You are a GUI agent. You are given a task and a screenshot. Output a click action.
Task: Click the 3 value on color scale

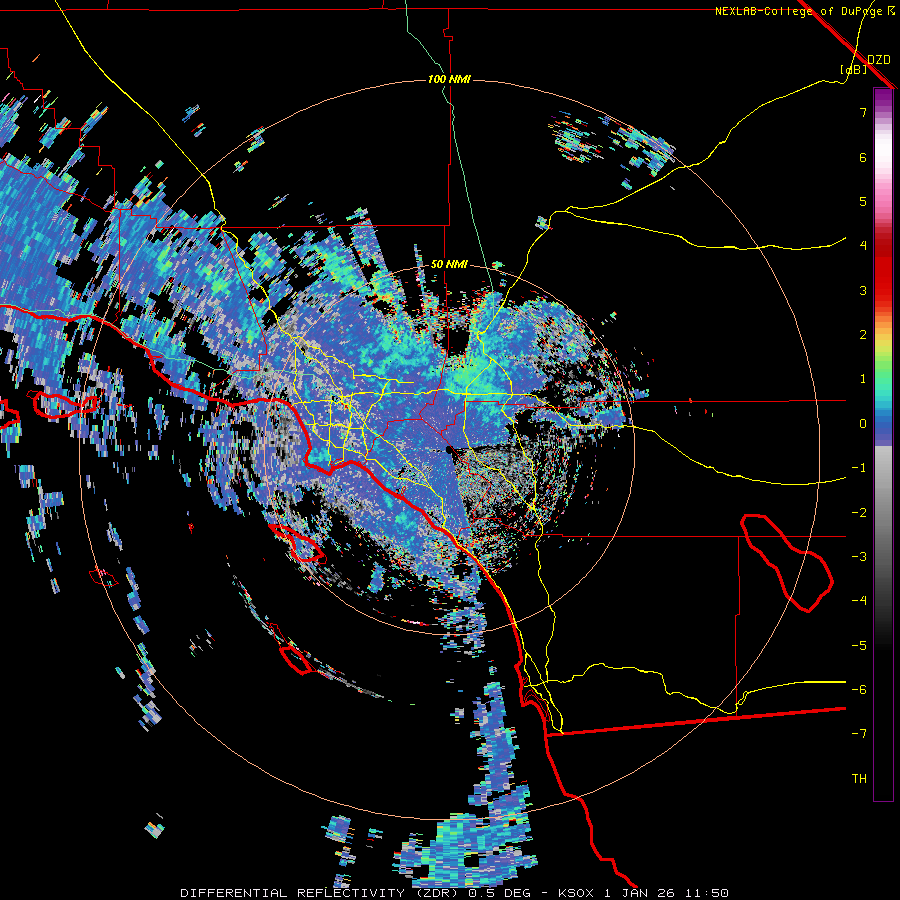coord(863,290)
